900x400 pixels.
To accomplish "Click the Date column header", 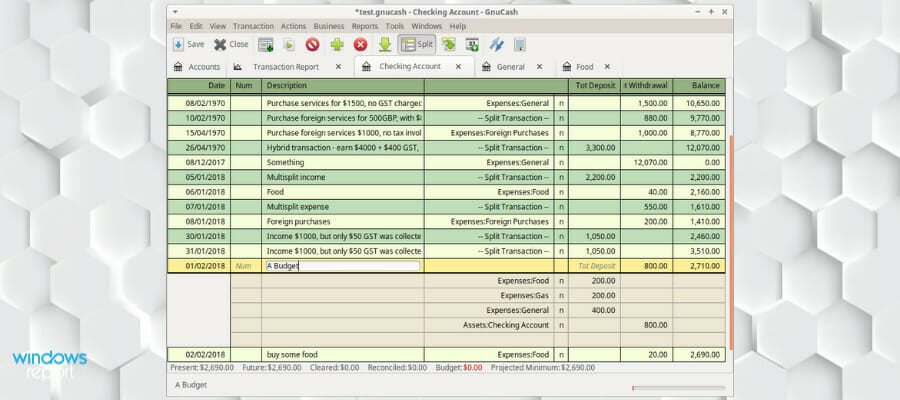I will pos(199,86).
